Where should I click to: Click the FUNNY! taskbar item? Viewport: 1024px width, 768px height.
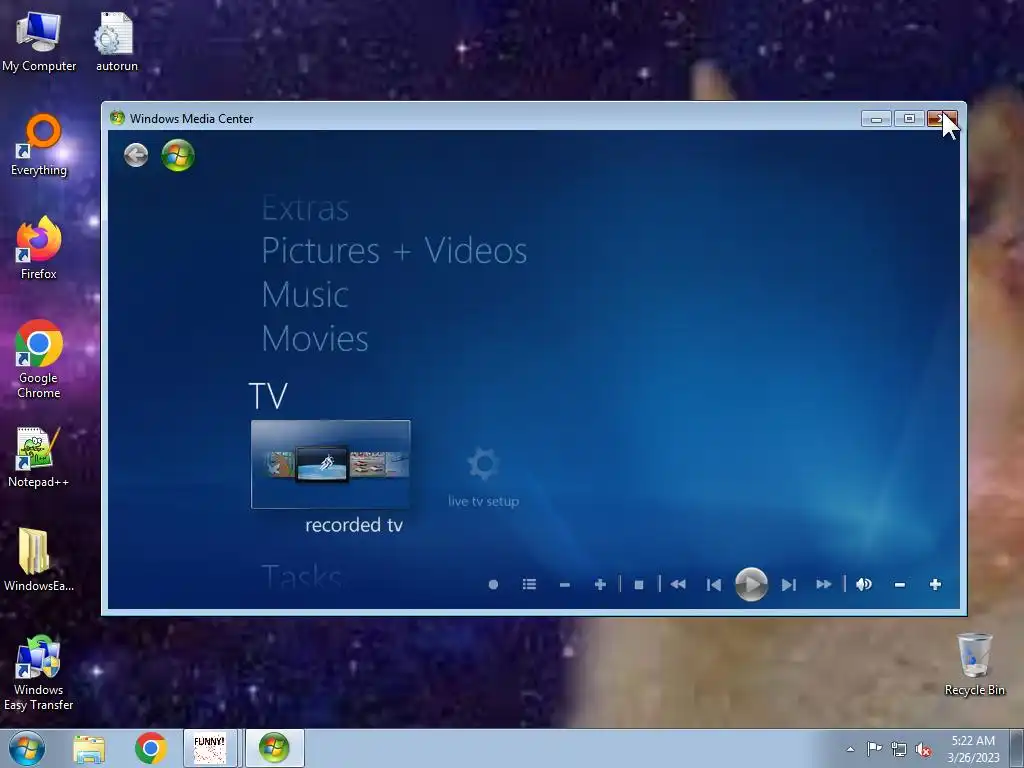[210, 748]
